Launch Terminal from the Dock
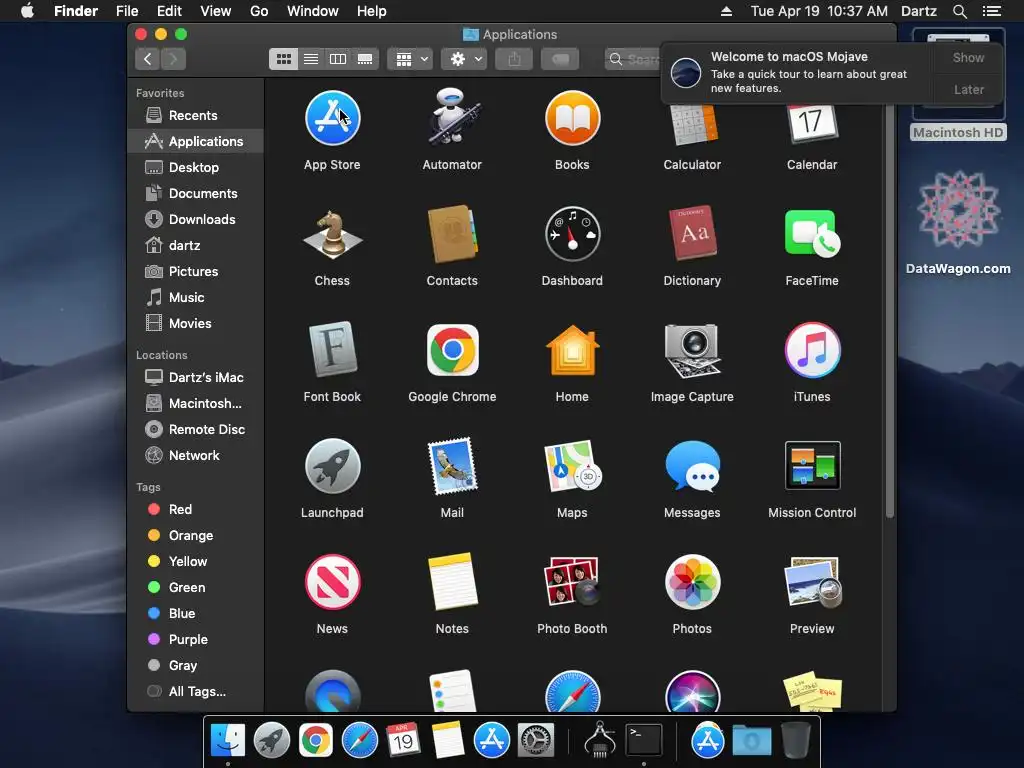This screenshot has width=1024, height=768. [644, 740]
